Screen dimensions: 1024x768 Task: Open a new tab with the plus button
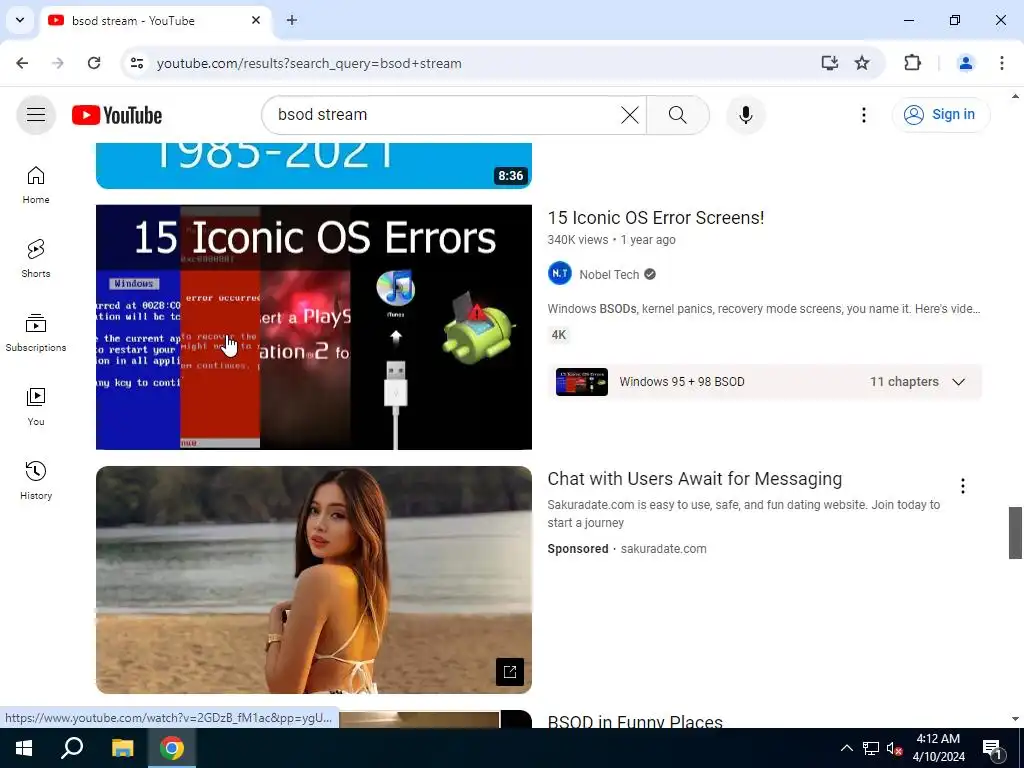tap(292, 20)
